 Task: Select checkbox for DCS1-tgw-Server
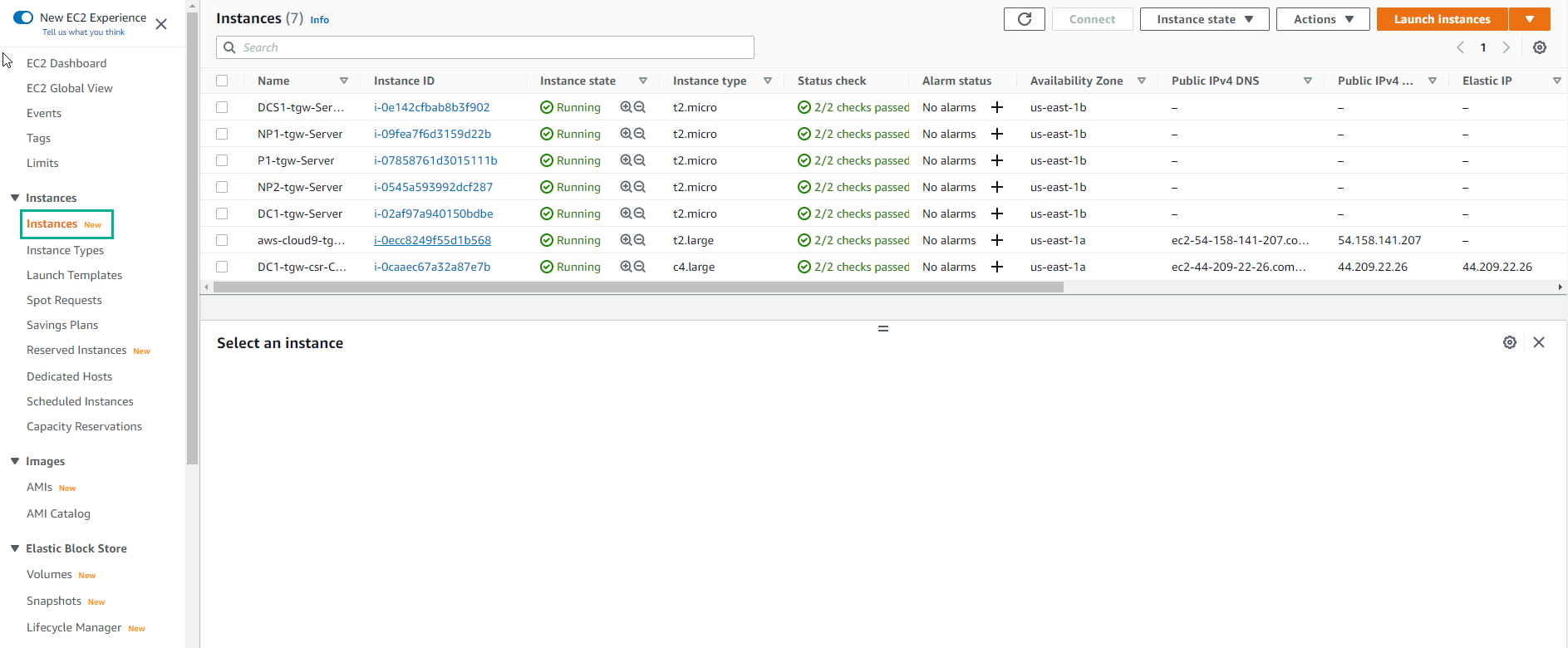(222, 107)
